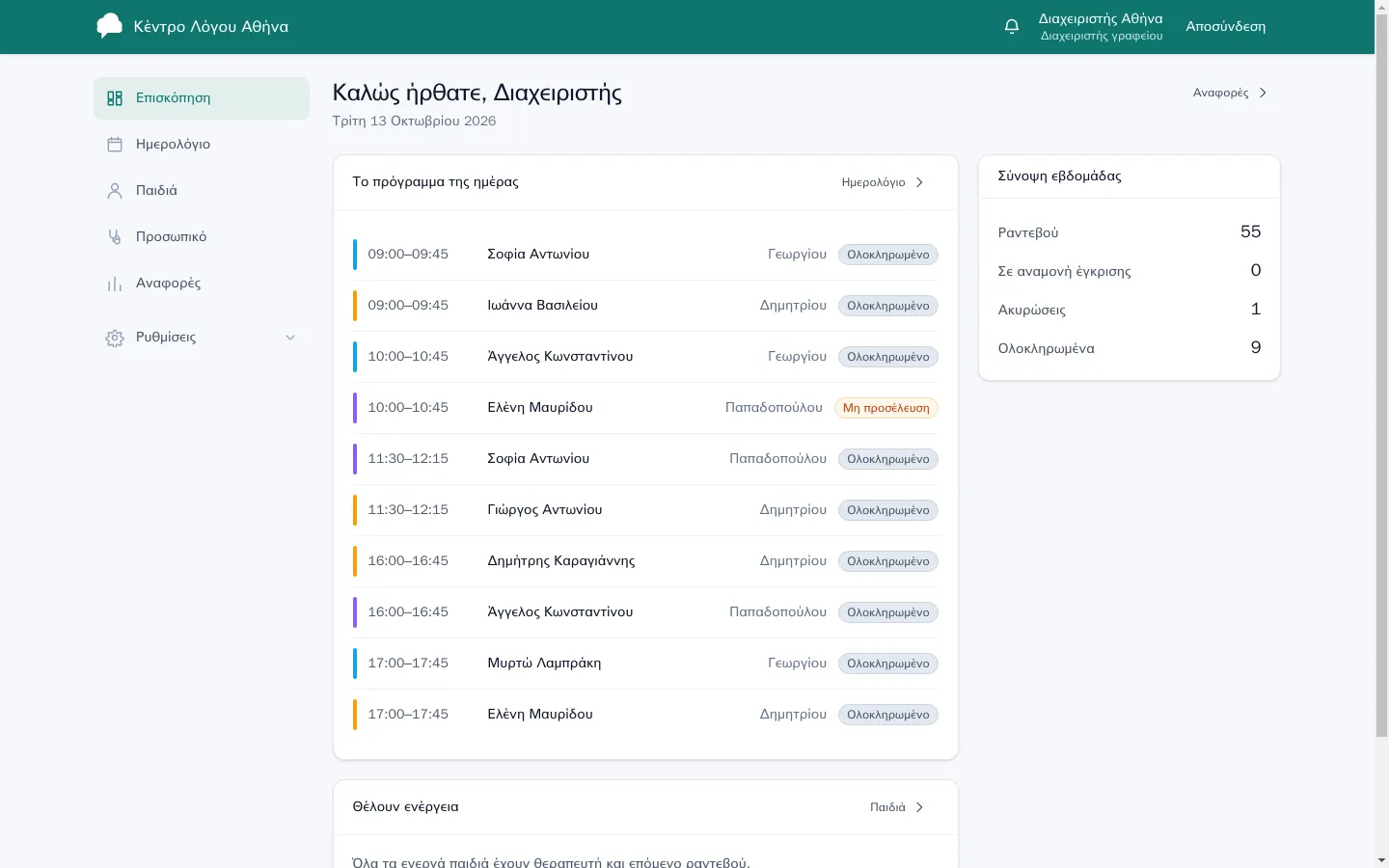Click the date Τρίτη 13 Οκτωβρίου 2026
1389x868 pixels.
[x=414, y=122]
